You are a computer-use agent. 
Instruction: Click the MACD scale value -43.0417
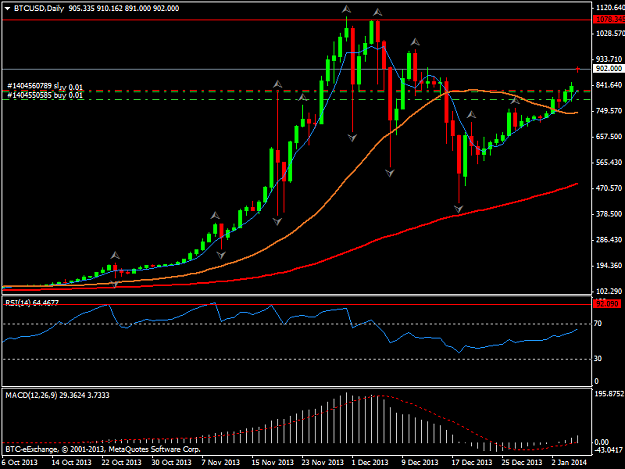[608, 450]
